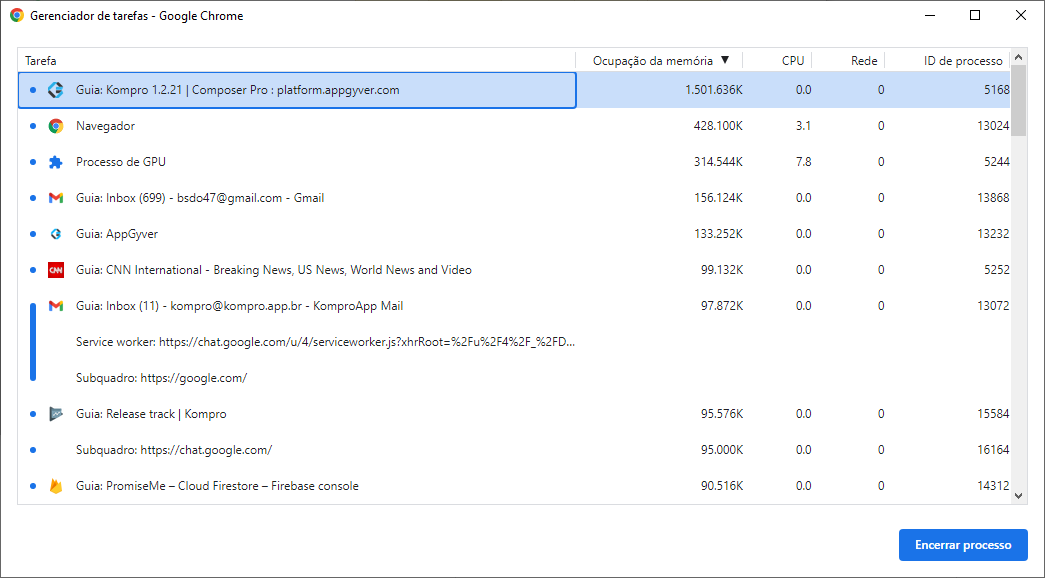1045x578 pixels.
Task: Minimize the Gerenciador de tarefas window
Action: click(x=930, y=15)
